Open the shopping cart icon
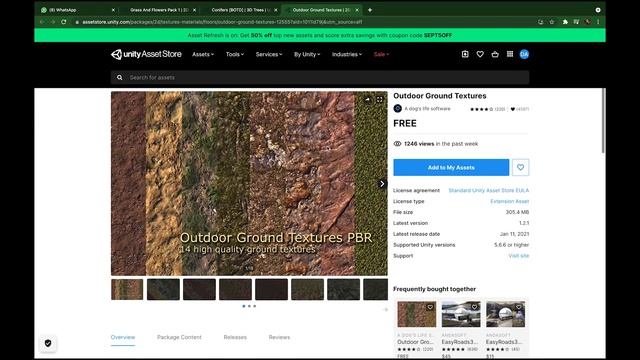The width and height of the screenshot is (640, 360). point(495,54)
